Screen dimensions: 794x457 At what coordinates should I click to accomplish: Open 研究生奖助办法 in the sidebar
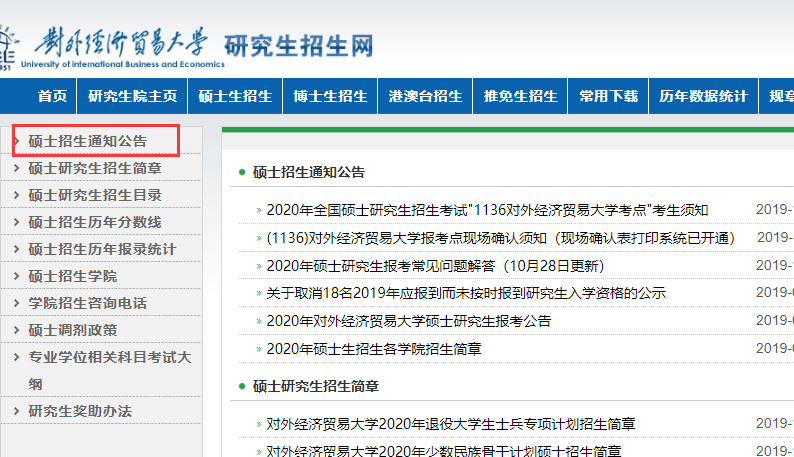click(x=80, y=411)
